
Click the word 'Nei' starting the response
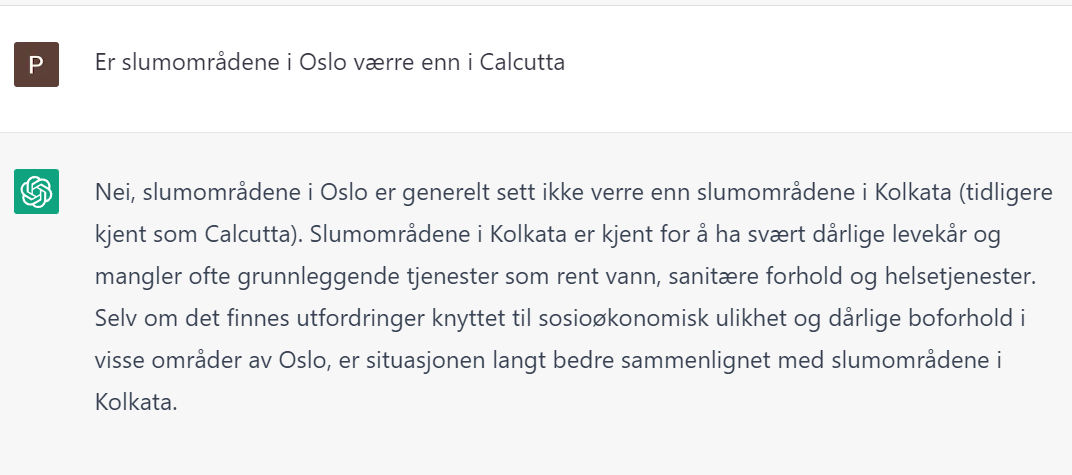(110, 192)
